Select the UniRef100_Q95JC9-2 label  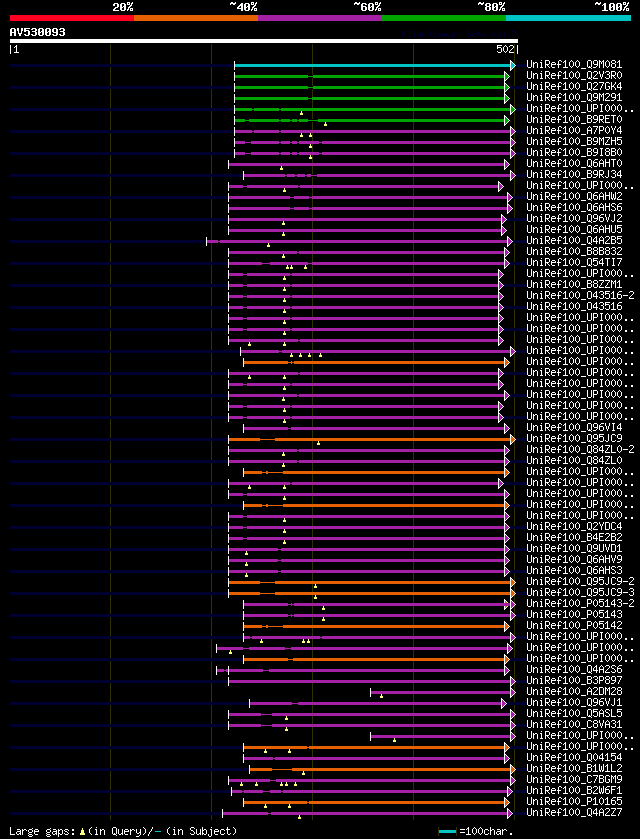580,581
